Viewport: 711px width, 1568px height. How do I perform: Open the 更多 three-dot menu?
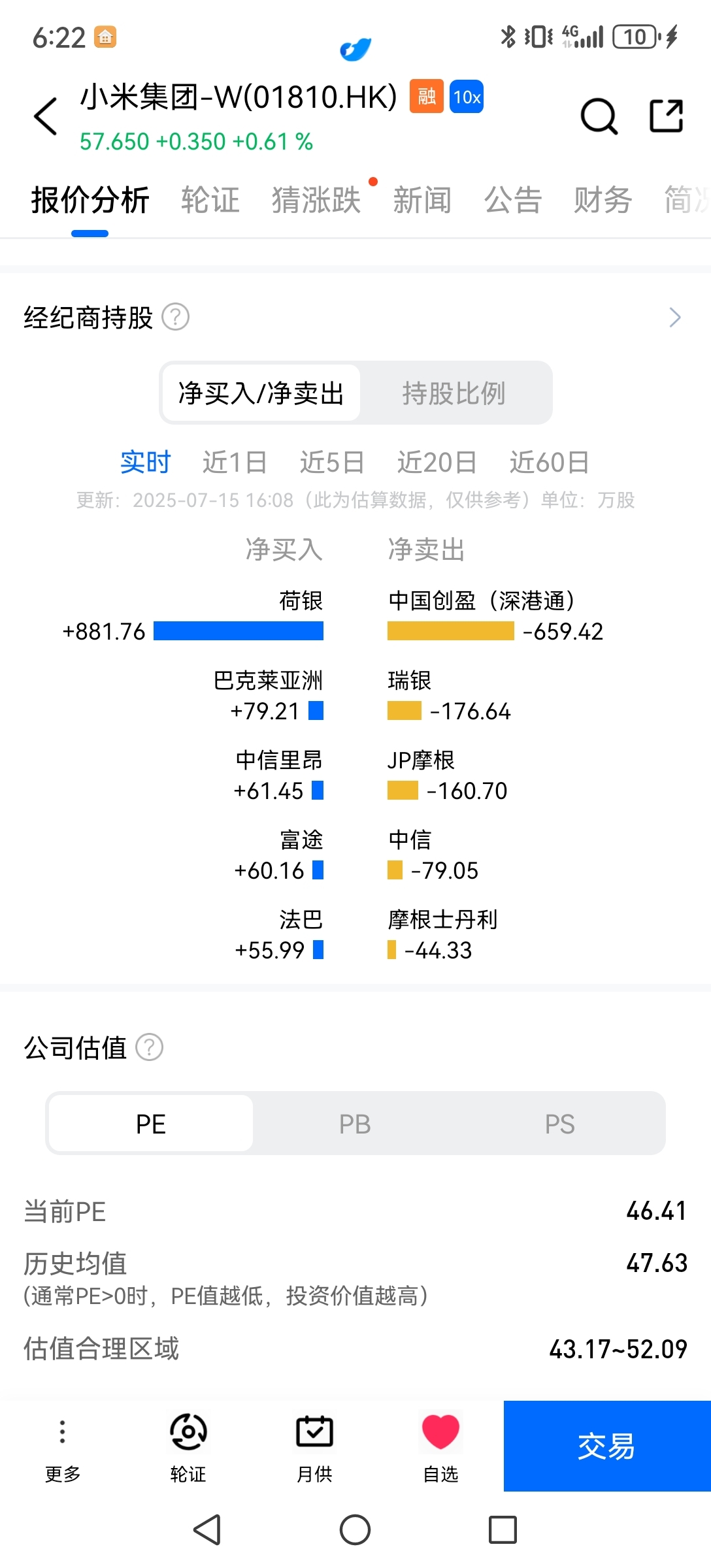coord(63,1446)
